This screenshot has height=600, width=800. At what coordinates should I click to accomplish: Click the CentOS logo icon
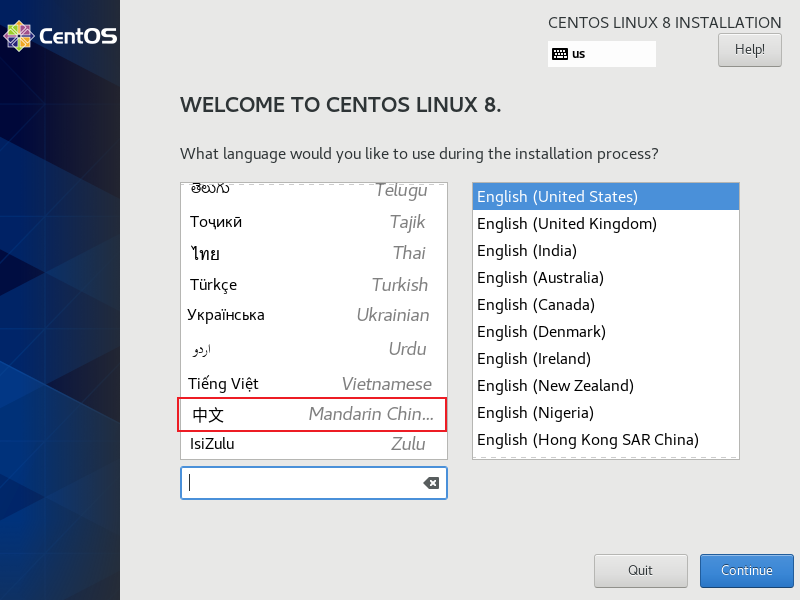pyautogui.click(x=18, y=36)
